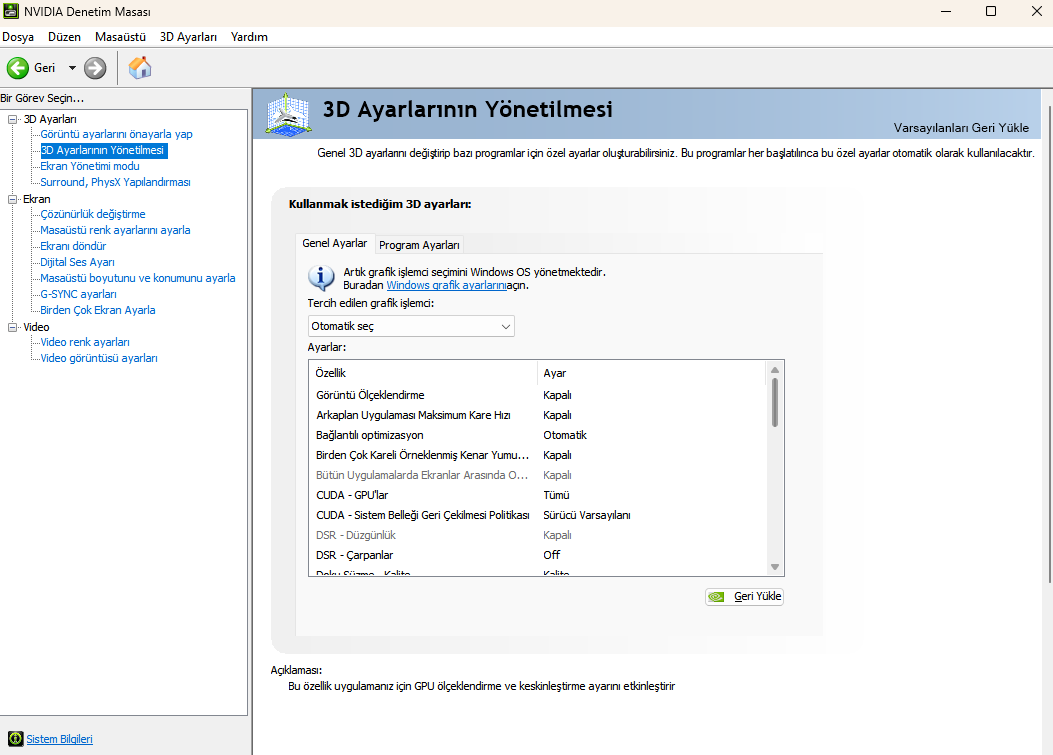Click the Otomatik value of Bağlantılı optimizasyon

pyautogui.click(x=565, y=435)
